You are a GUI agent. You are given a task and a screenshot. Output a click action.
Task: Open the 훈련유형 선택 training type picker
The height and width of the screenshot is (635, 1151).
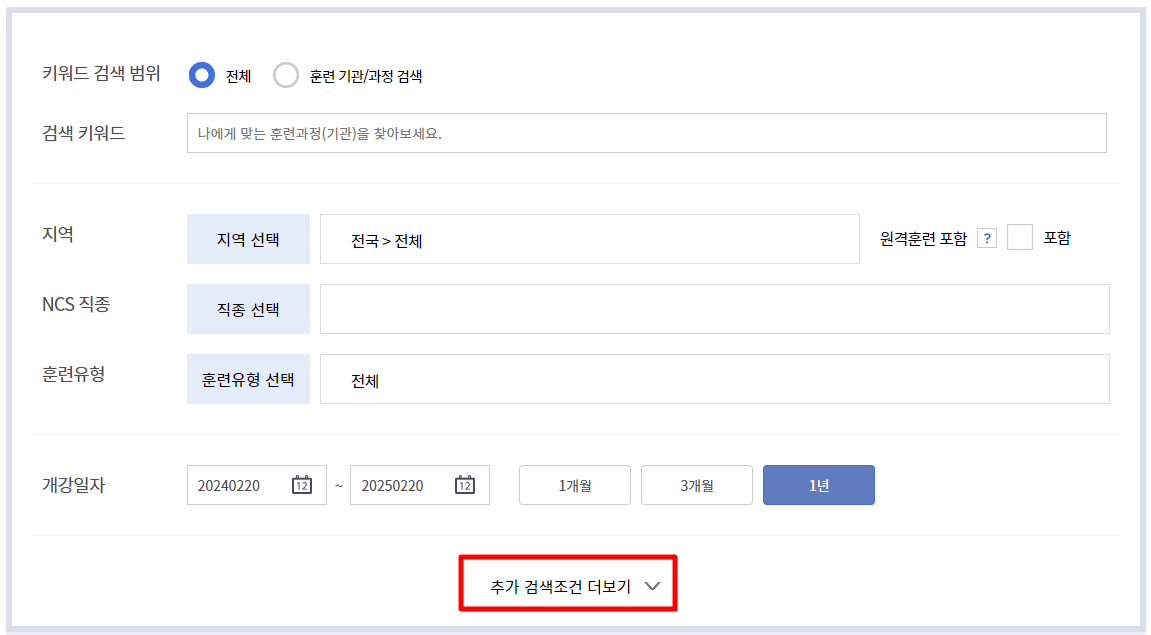coord(247,379)
